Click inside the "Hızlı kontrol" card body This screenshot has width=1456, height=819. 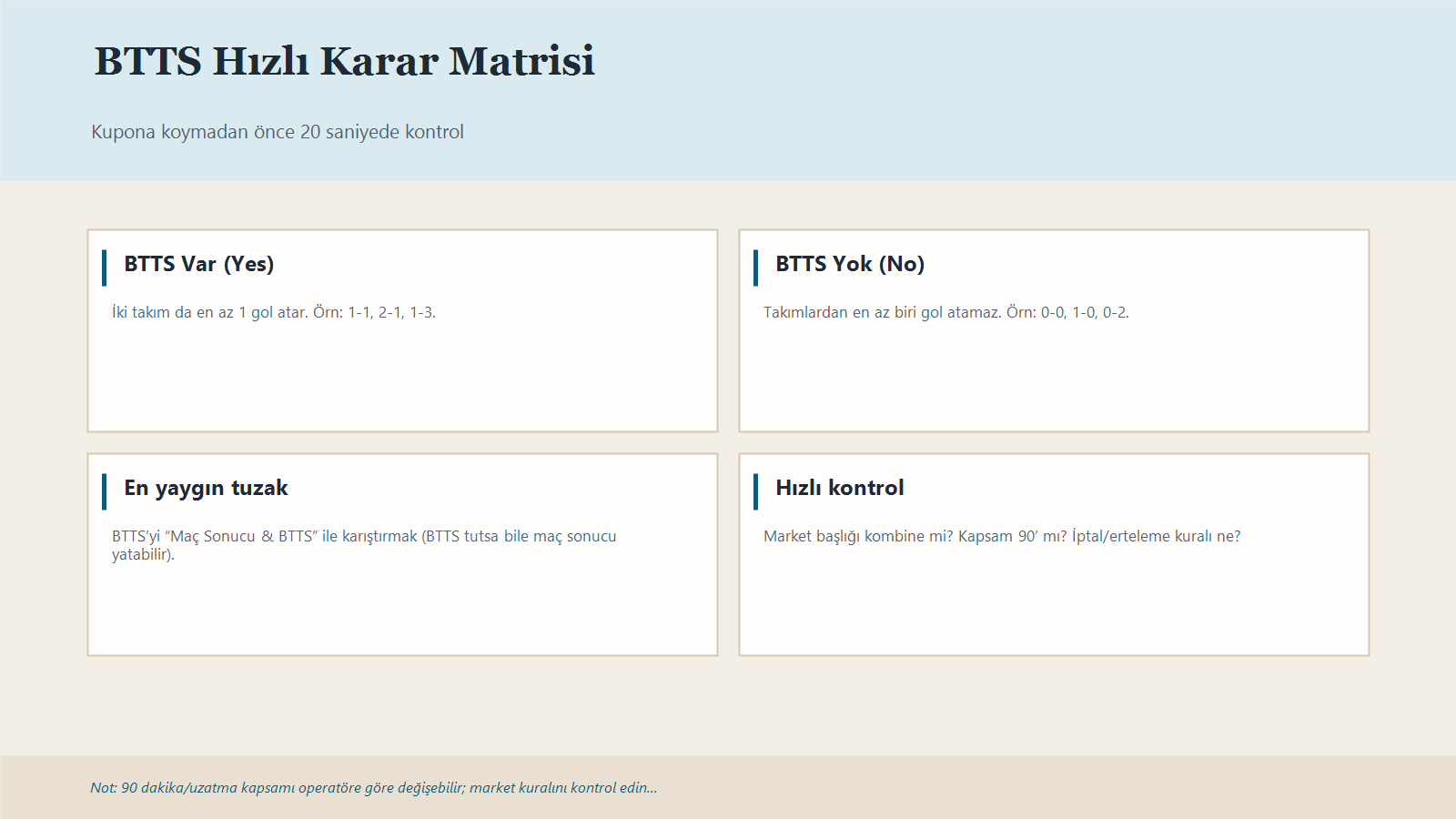(1053, 610)
